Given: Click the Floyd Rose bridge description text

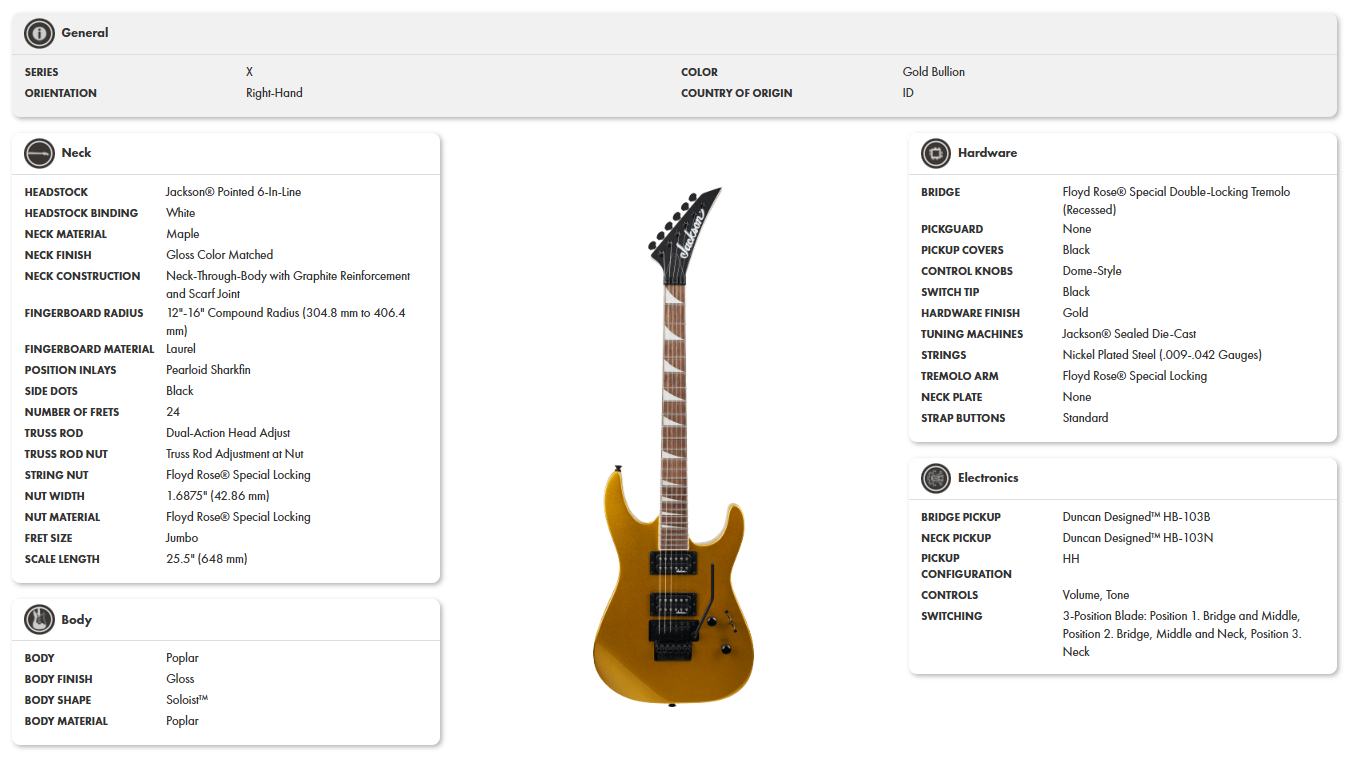Looking at the screenshot, I should point(1176,201).
